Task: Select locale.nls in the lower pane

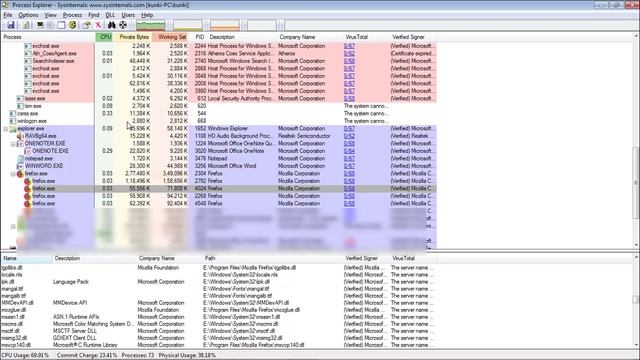Action: click(218, 275)
